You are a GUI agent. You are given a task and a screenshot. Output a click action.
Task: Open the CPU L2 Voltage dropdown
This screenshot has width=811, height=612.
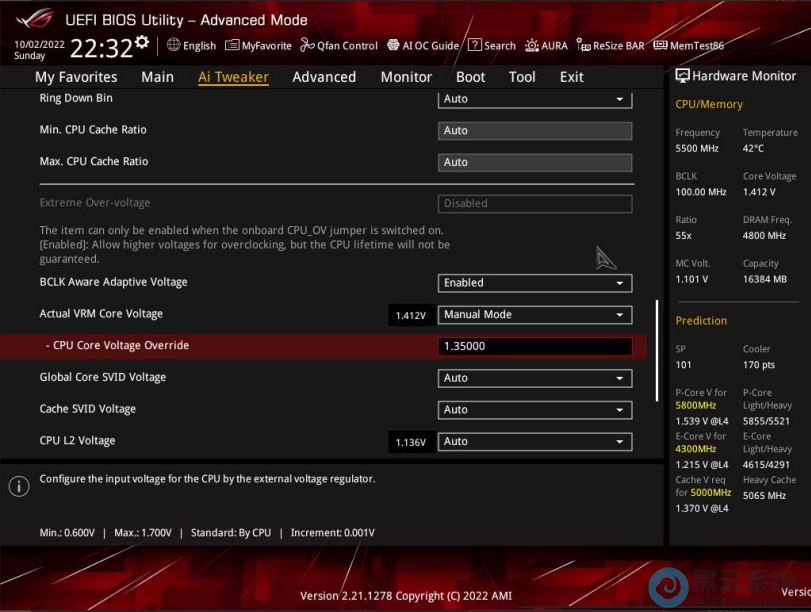point(535,442)
